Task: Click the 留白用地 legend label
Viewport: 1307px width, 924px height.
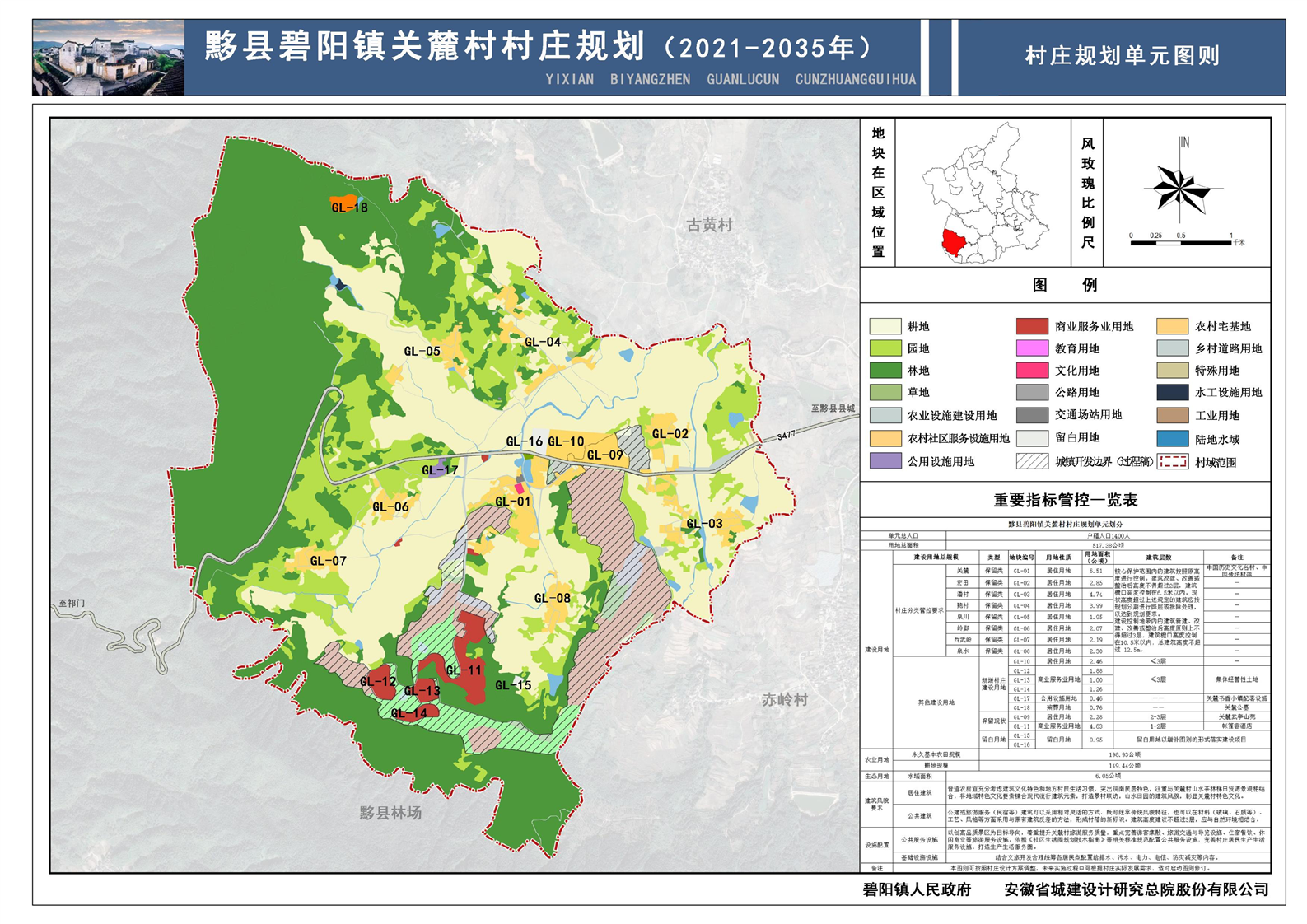Action: pyautogui.click(x=1077, y=438)
